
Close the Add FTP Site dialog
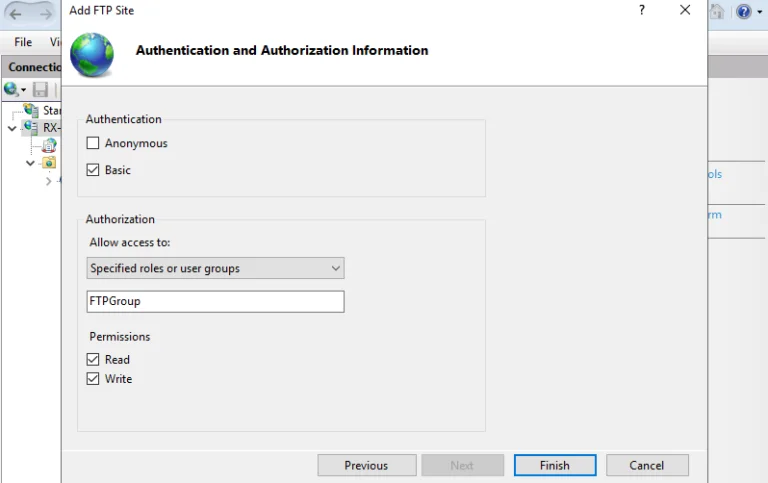coord(685,10)
